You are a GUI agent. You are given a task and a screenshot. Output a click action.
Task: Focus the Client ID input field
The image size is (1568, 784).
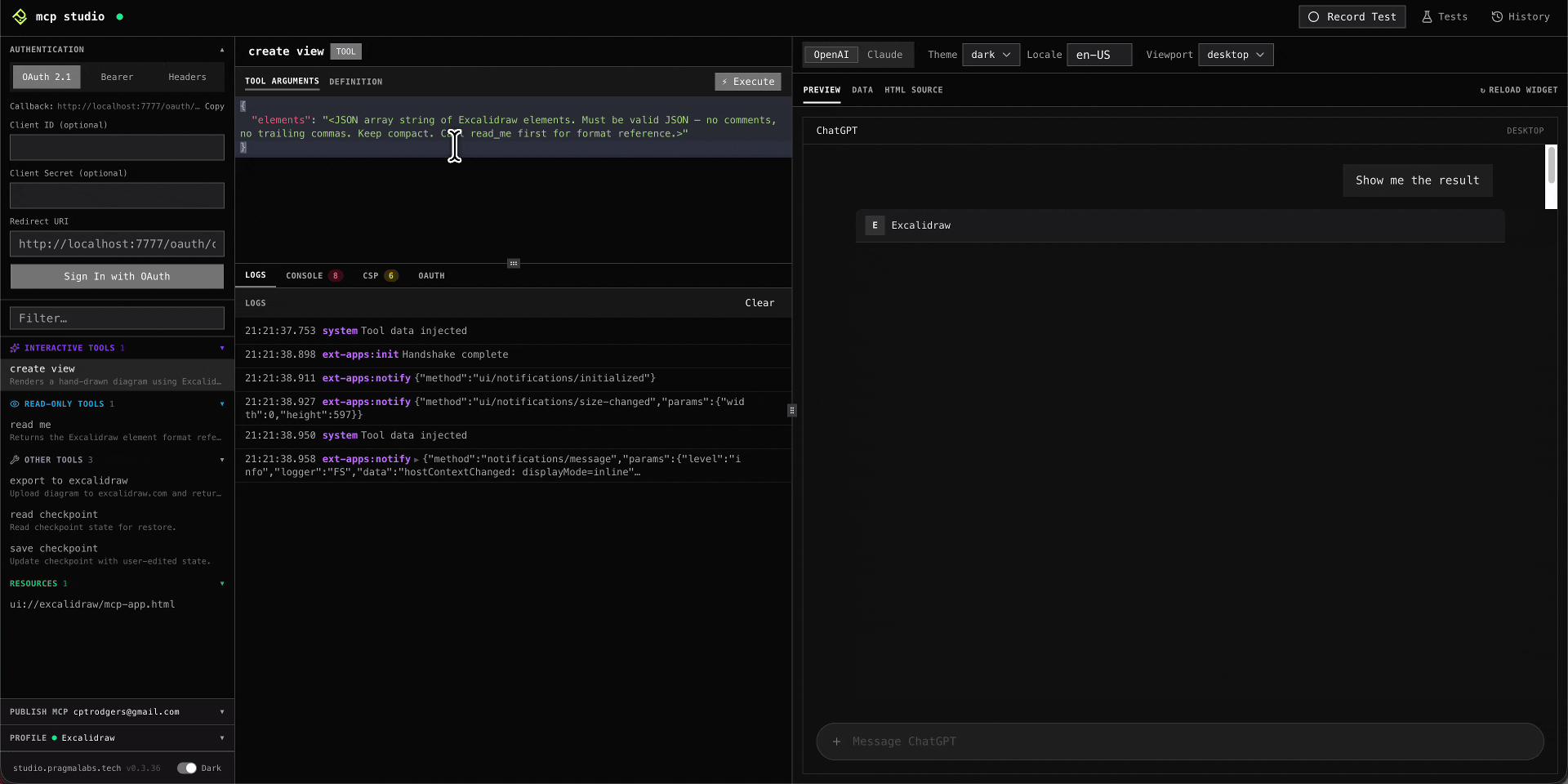[x=117, y=148]
